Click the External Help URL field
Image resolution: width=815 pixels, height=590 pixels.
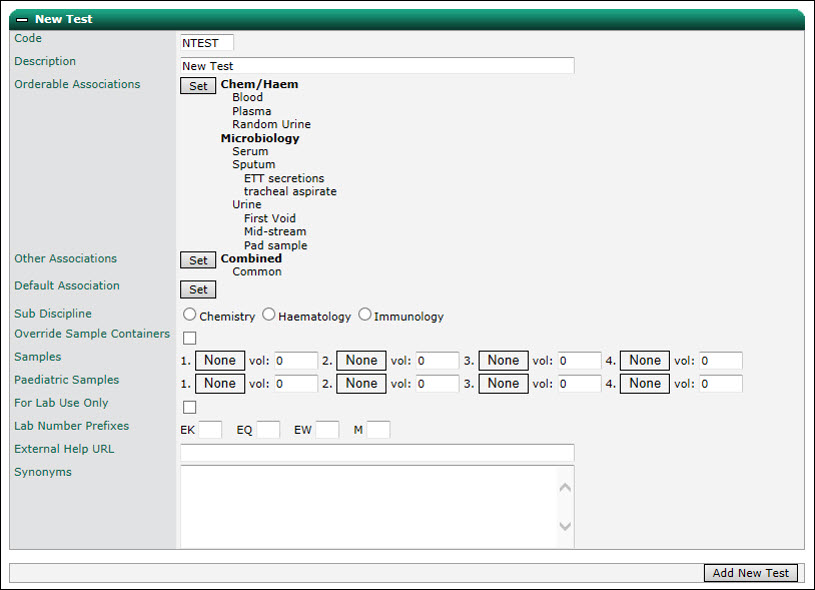tap(377, 453)
